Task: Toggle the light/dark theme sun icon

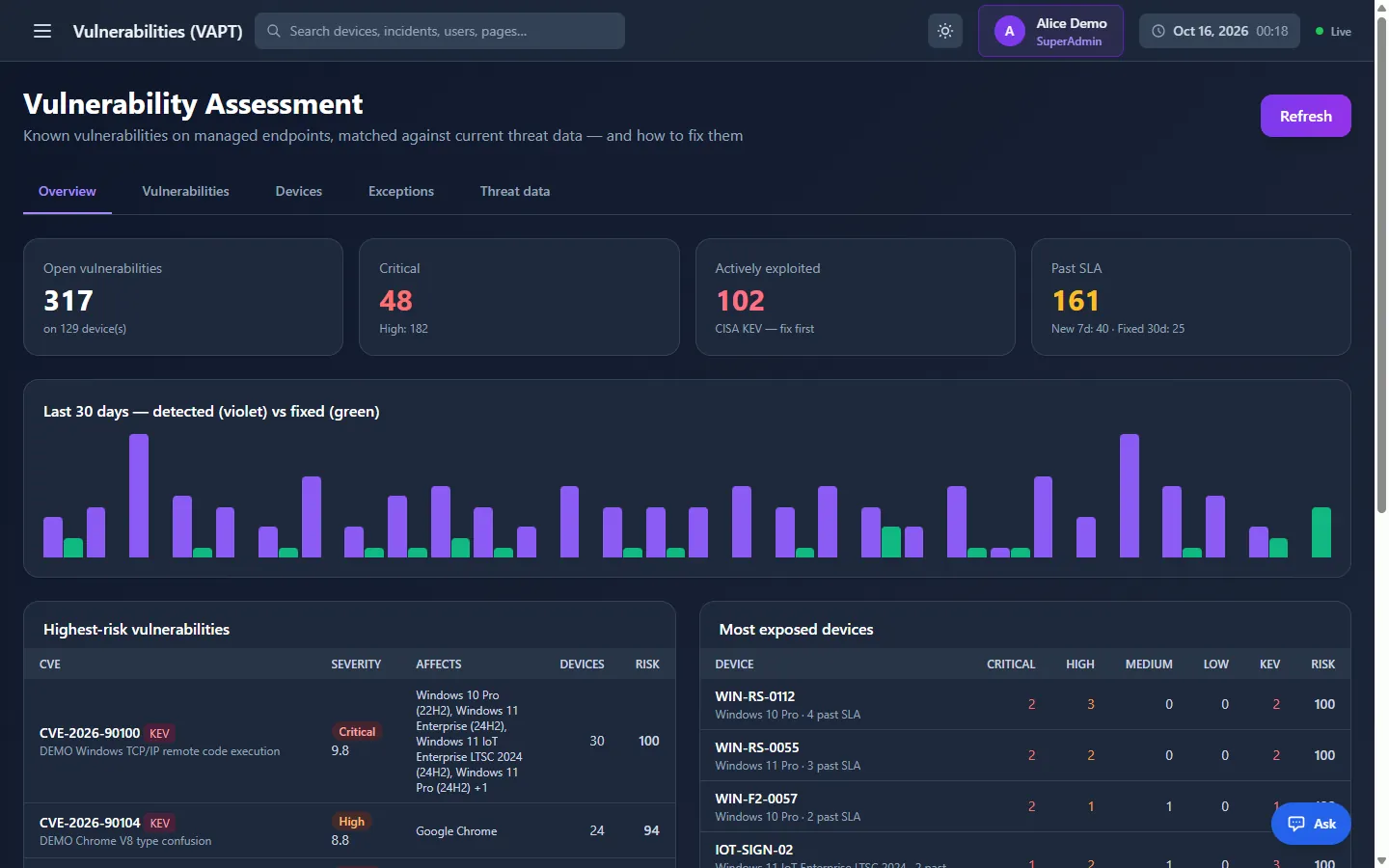Action: click(x=945, y=31)
